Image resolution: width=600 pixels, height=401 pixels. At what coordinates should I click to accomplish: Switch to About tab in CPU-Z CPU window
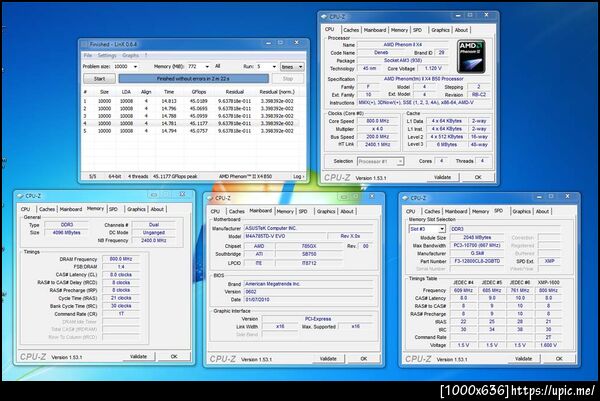click(461, 30)
